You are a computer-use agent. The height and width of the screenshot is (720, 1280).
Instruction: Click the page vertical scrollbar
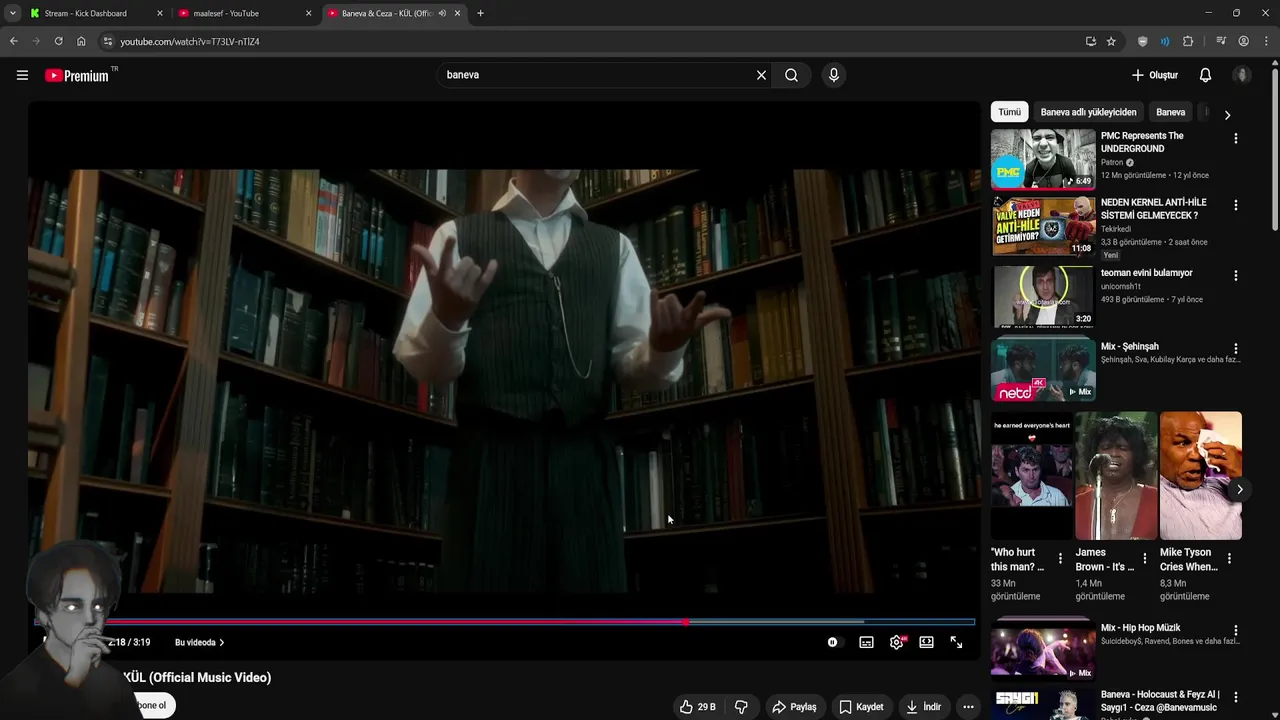(1275, 148)
